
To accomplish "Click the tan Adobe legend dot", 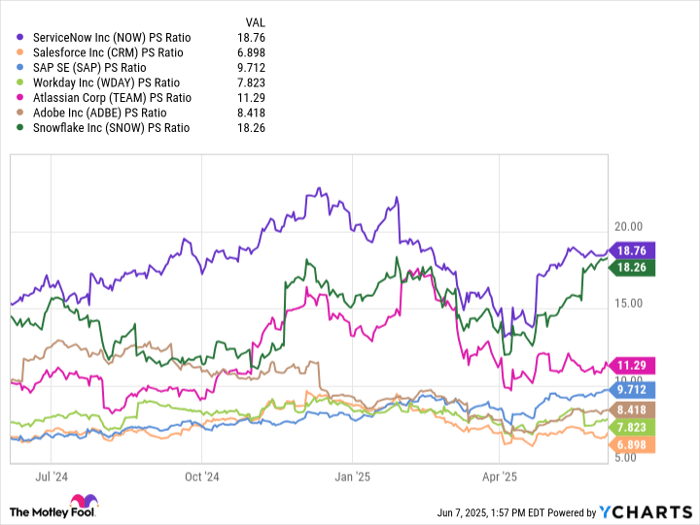I will pyautogui.click(x=19, y=113).
